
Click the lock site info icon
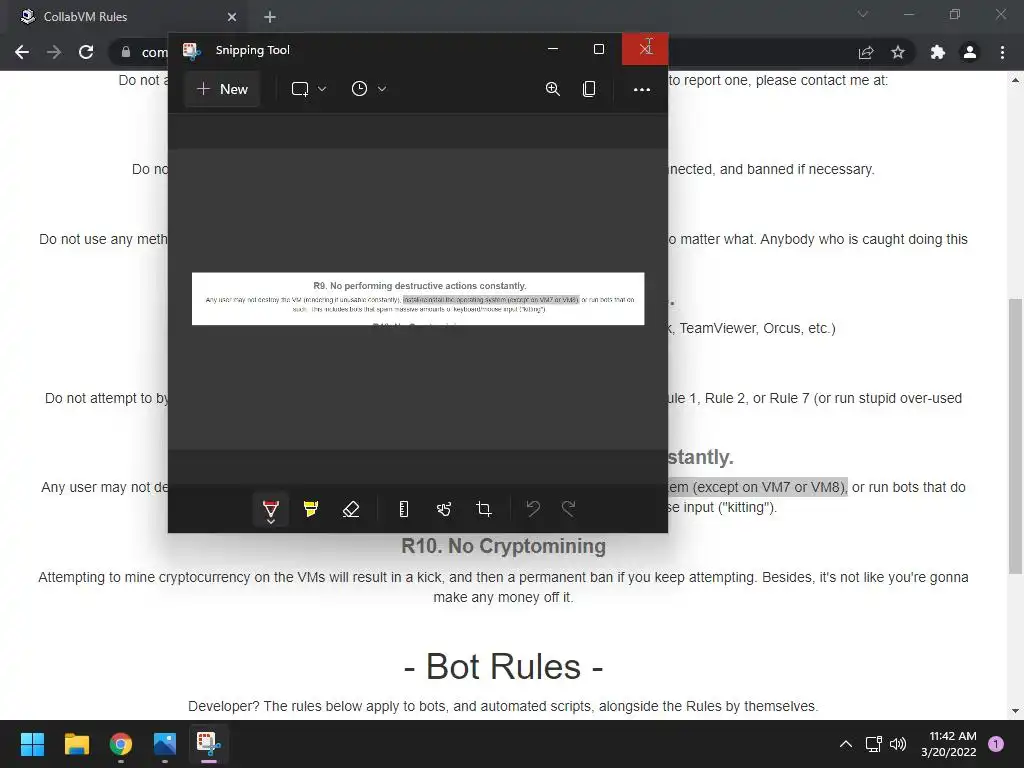pyautogui.click(x=125, y=52)
